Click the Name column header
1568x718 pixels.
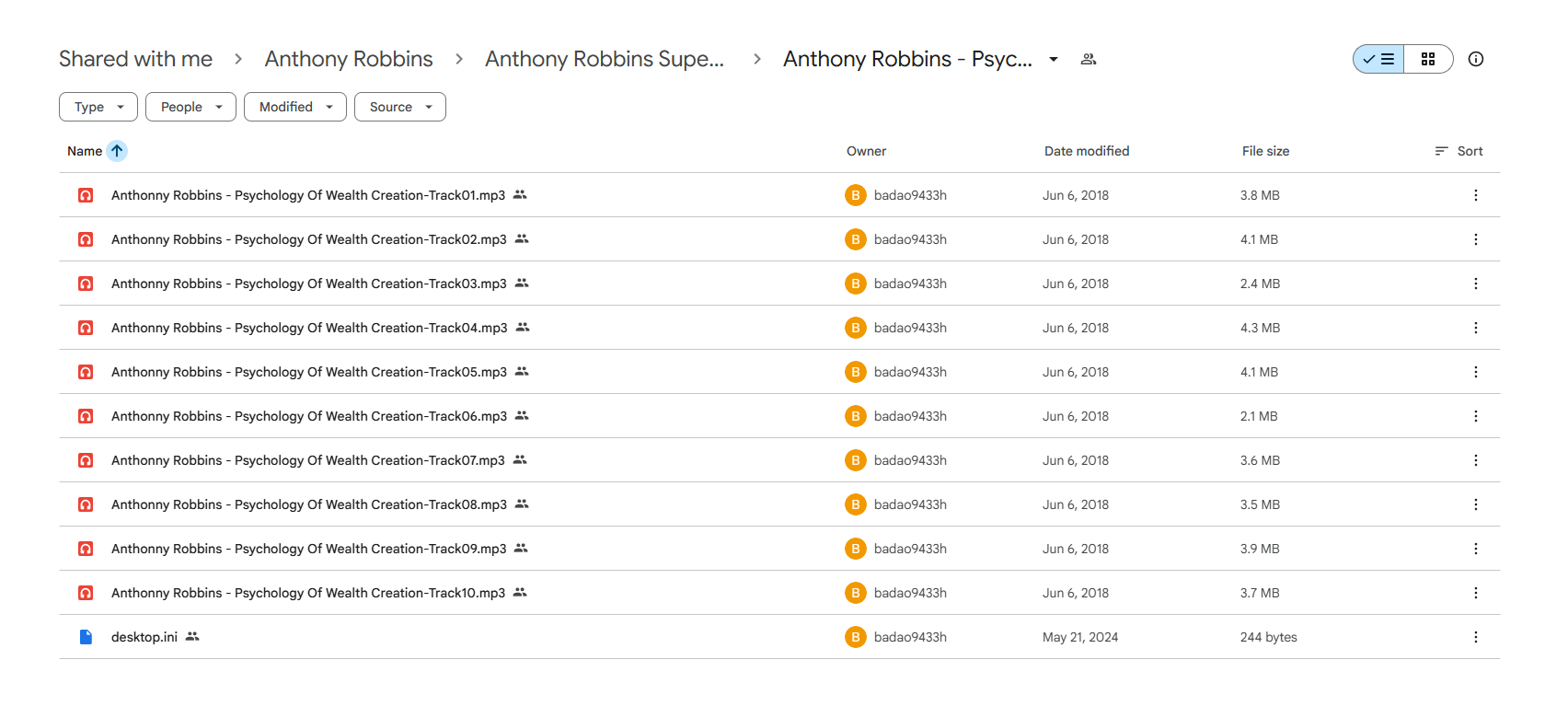point(85,151)
